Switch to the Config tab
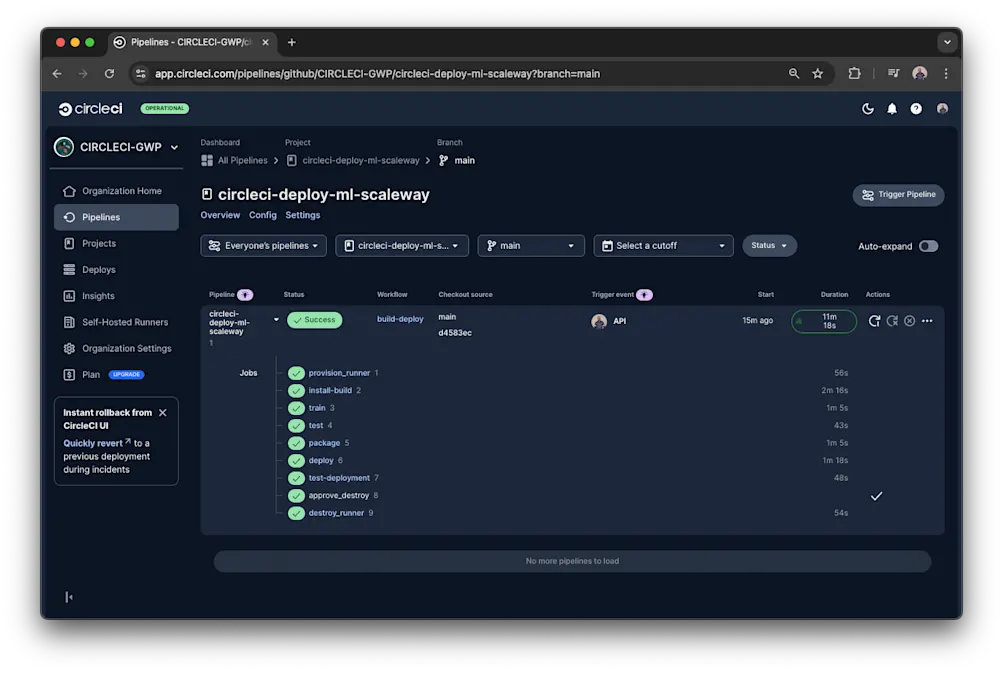The image size is (1003, 673). tap(262, 215)
